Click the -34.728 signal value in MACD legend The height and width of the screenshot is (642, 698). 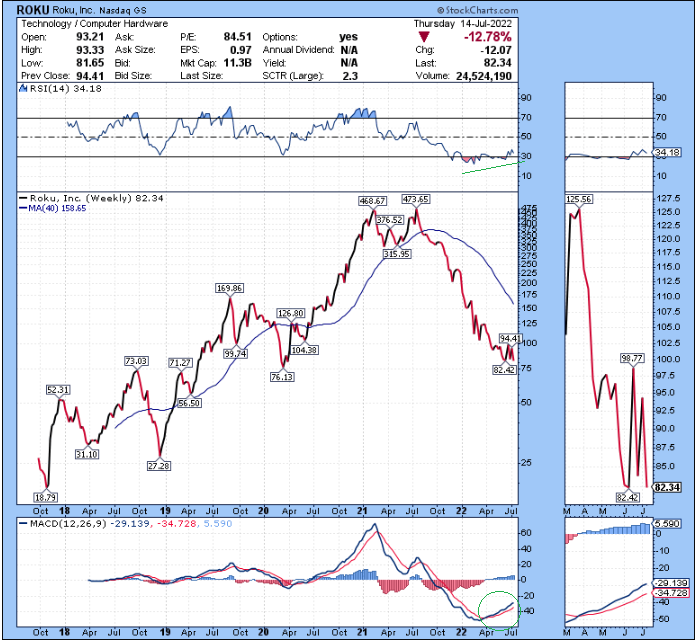click(x=176, y=524)
